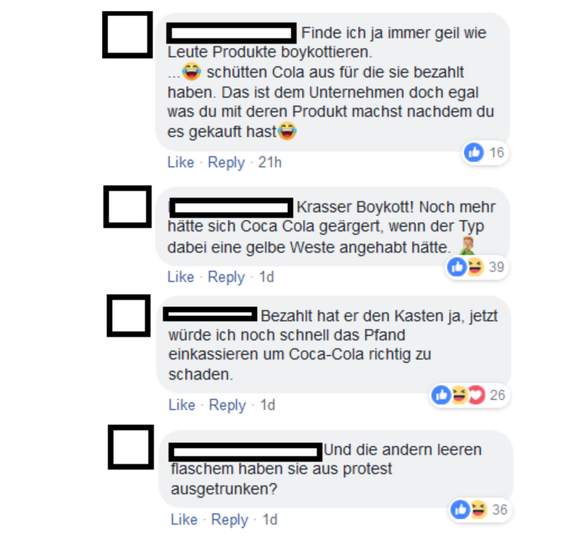Click thumbs-up icon on the 26-reaction comment
582x555 pixels.
point(441,395)
